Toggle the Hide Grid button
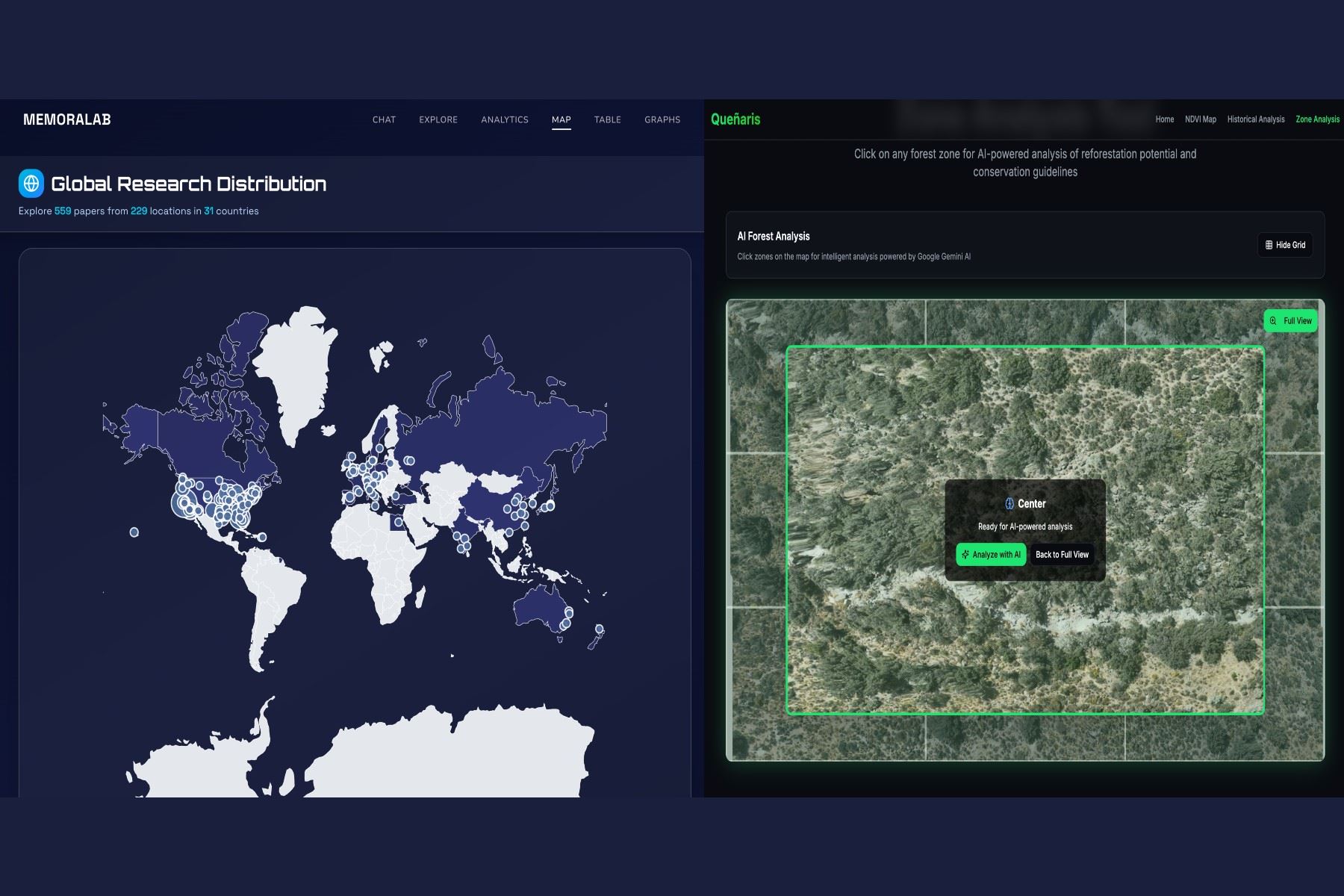The width and height of the screenshot is (1344, 896). pos(1285,245)
